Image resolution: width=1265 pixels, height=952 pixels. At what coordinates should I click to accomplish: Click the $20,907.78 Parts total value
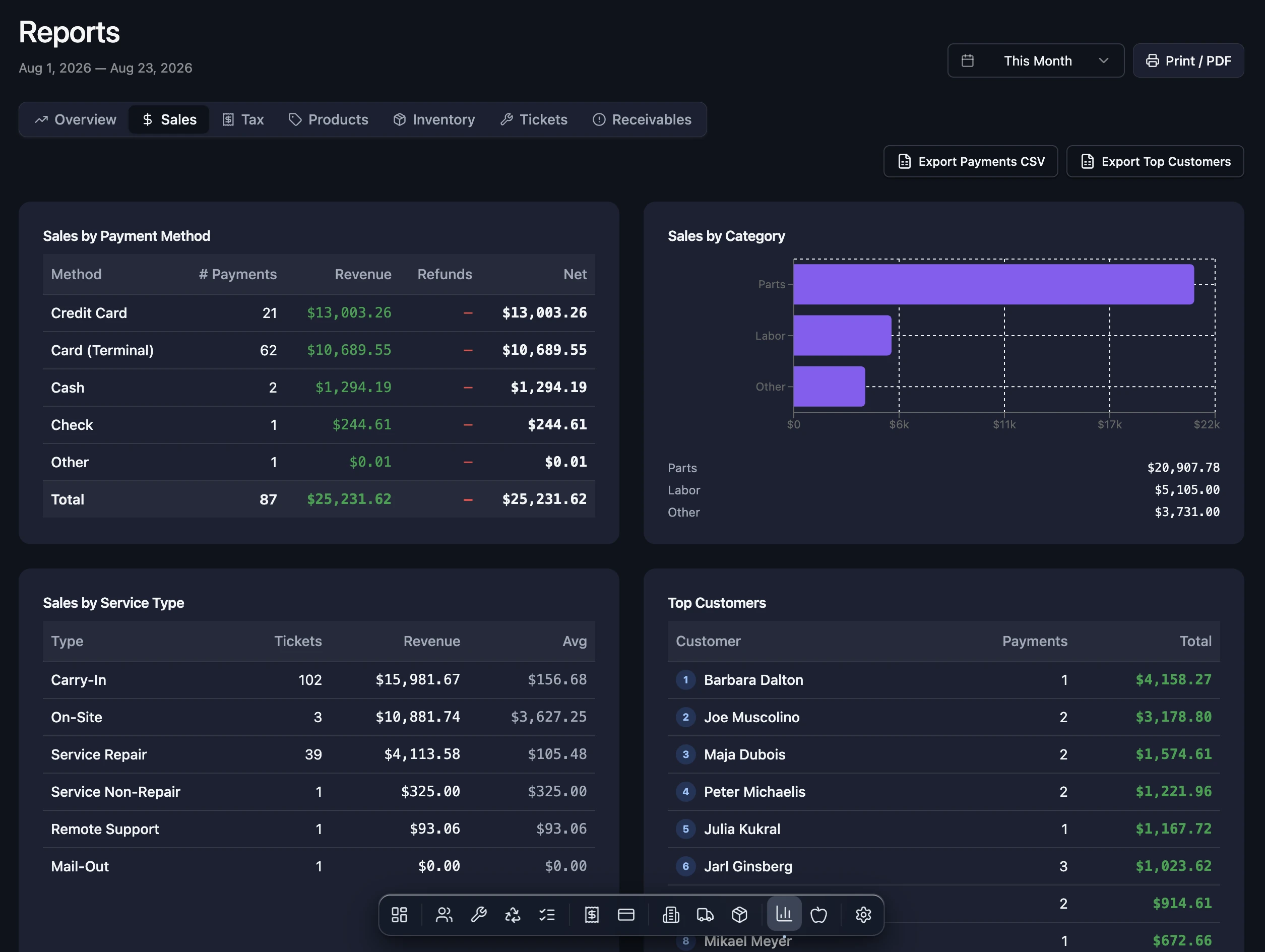click(x=1183, y=468)
